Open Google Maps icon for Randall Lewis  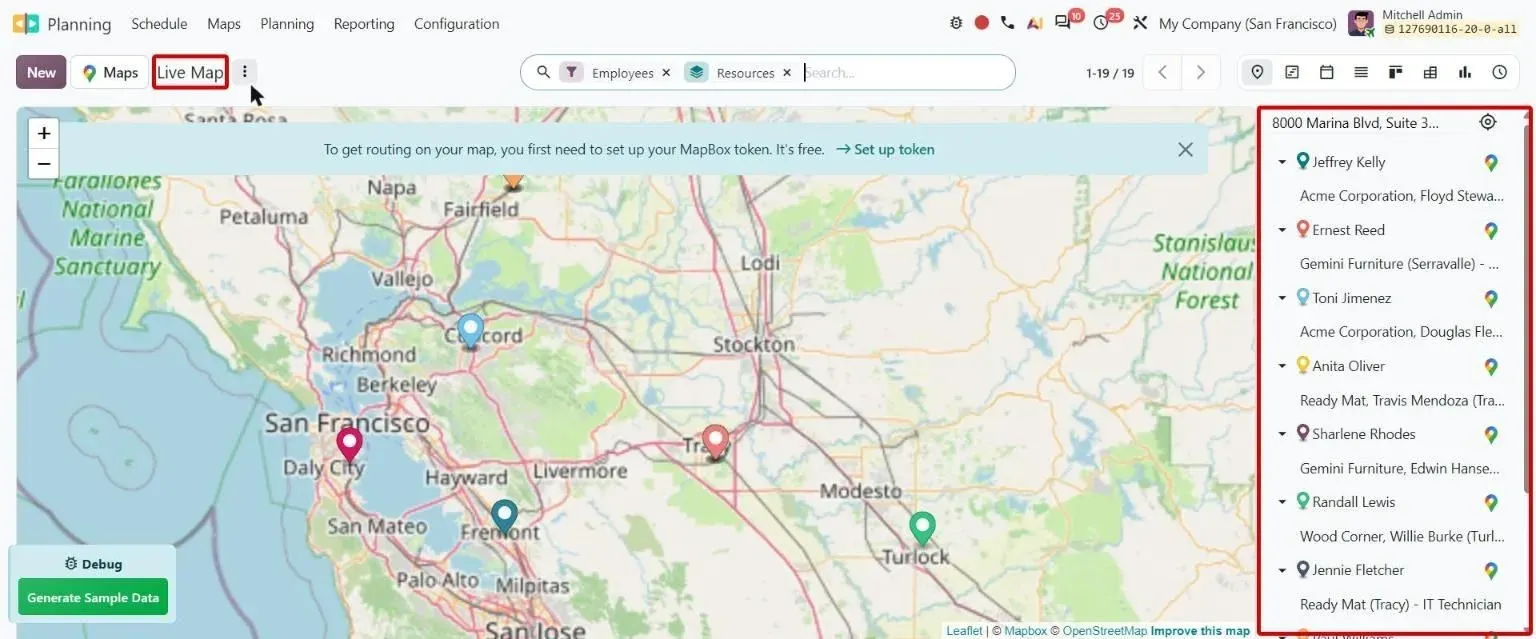(1491, 502)
